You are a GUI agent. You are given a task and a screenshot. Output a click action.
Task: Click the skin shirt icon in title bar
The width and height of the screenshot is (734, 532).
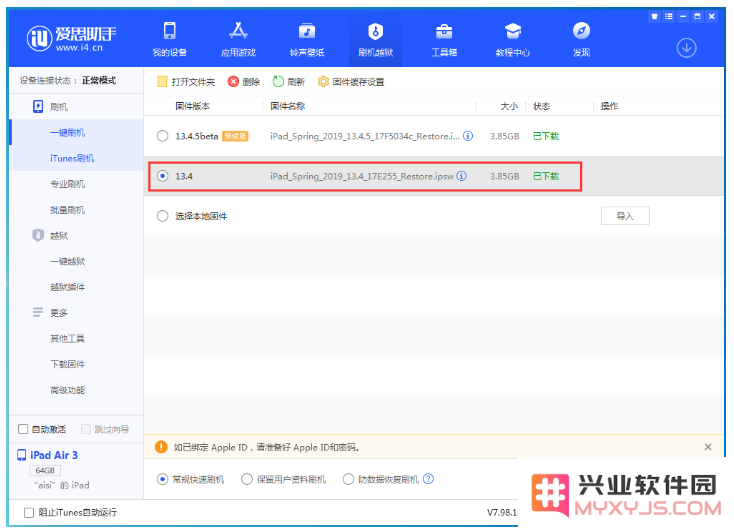pyautogui.click(x=654, y=16)
